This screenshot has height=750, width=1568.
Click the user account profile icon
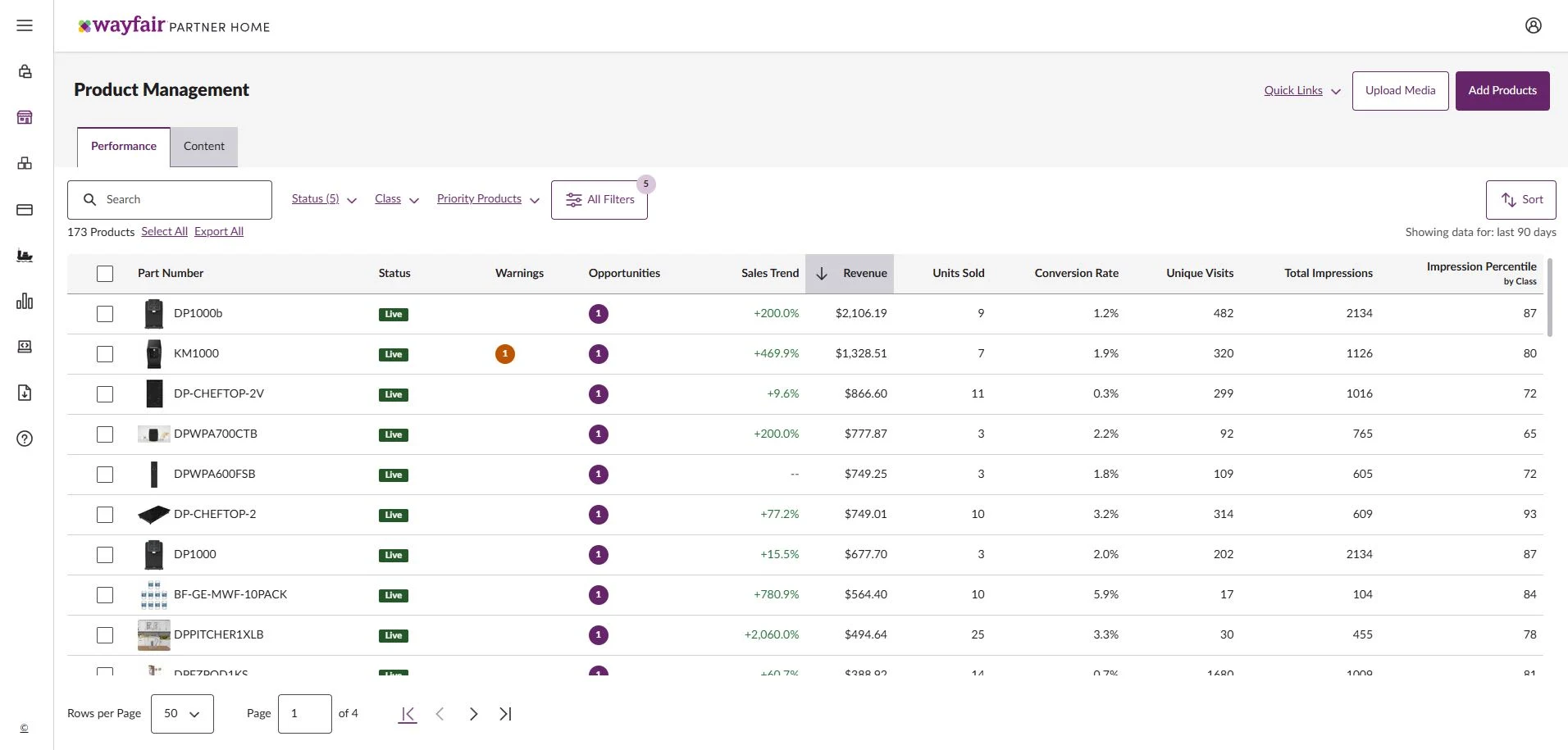(1533, 25)
